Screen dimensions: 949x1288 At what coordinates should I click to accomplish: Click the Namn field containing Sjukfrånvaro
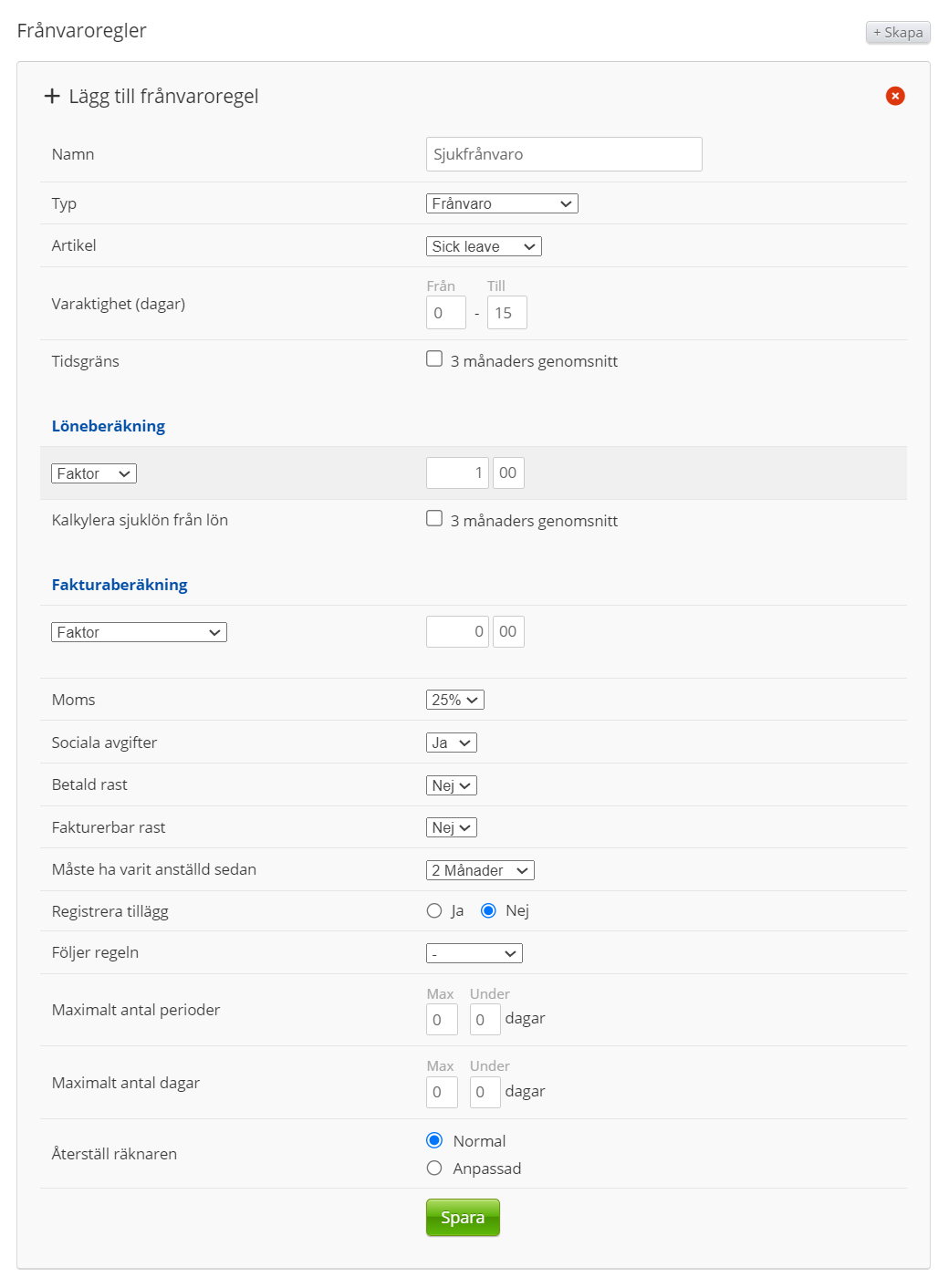[x=564, y=154]
